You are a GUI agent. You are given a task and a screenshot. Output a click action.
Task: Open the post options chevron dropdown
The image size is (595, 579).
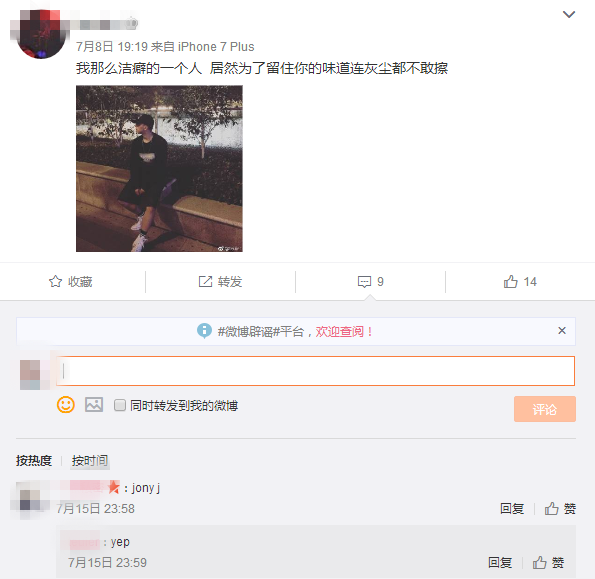(x=568, y=14)
